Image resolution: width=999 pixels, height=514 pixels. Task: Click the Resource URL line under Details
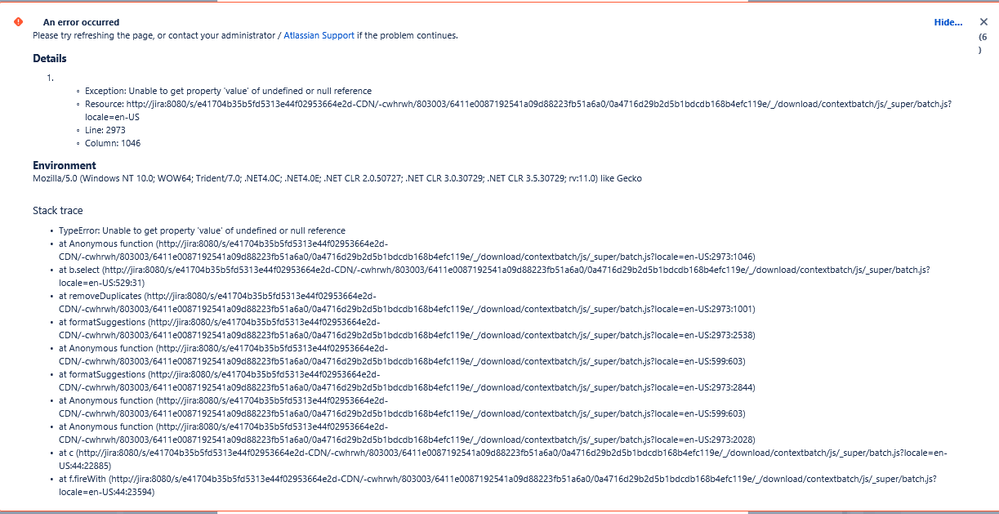pos(519,111)
